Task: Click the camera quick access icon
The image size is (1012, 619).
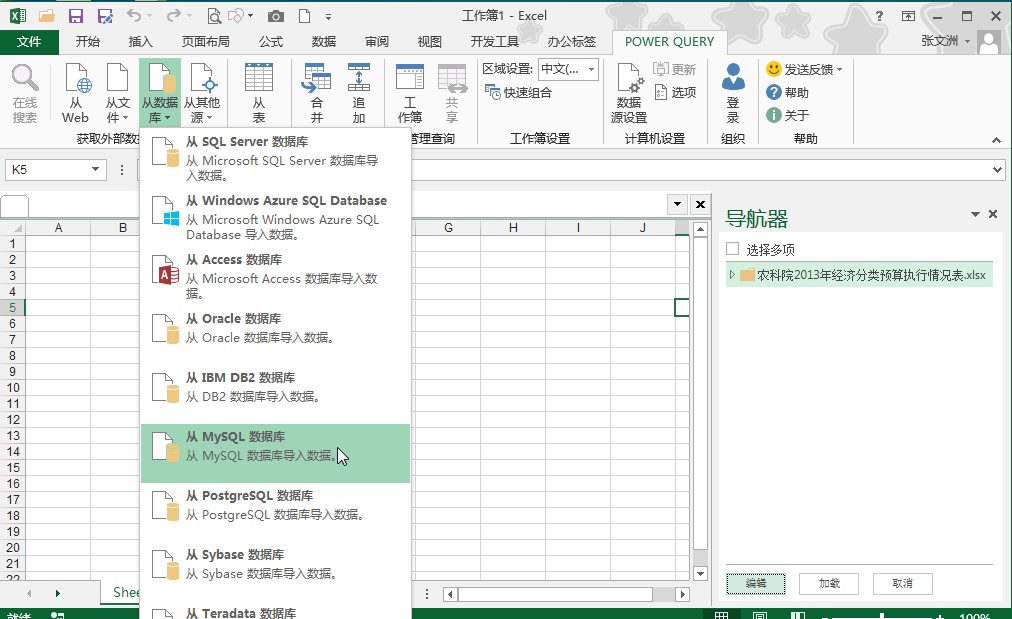Action: [276, 16]
